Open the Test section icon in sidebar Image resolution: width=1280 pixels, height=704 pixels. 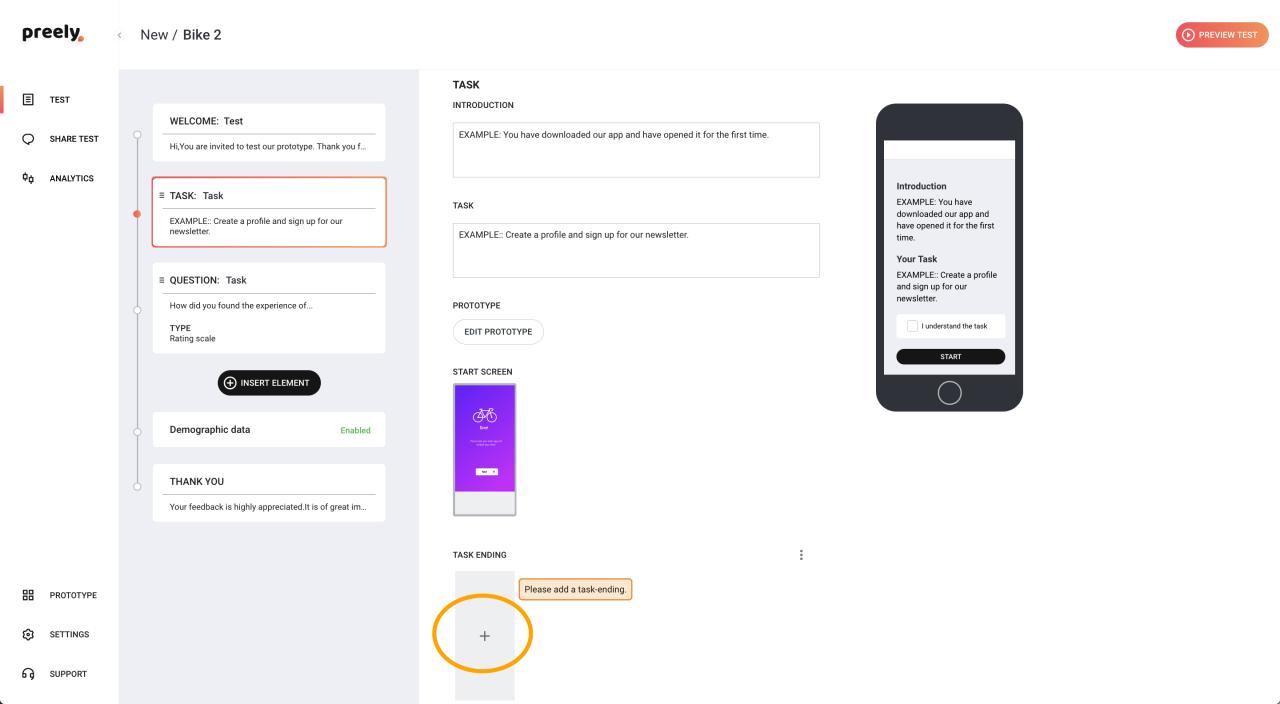point(28,100)
